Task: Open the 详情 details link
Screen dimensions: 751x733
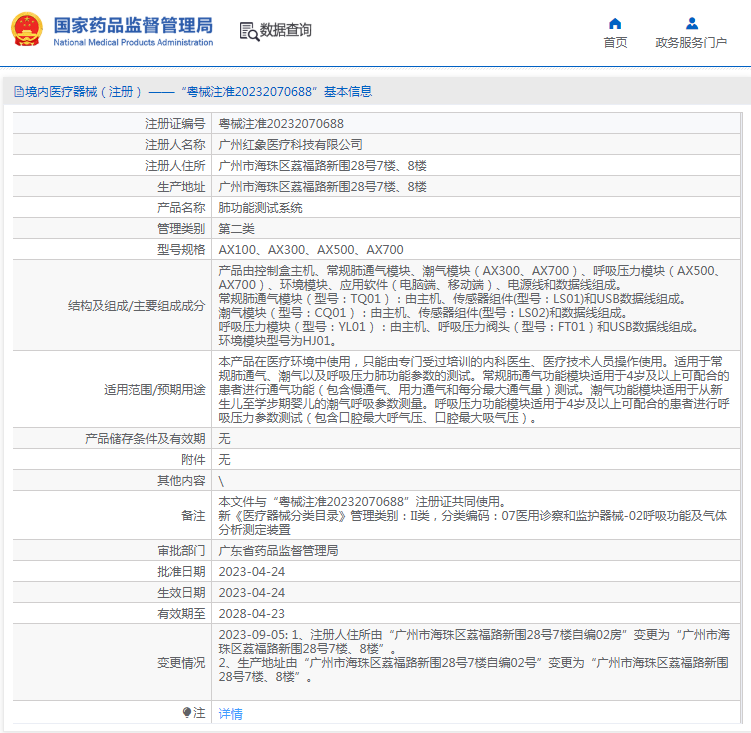Action: point(230,713)
